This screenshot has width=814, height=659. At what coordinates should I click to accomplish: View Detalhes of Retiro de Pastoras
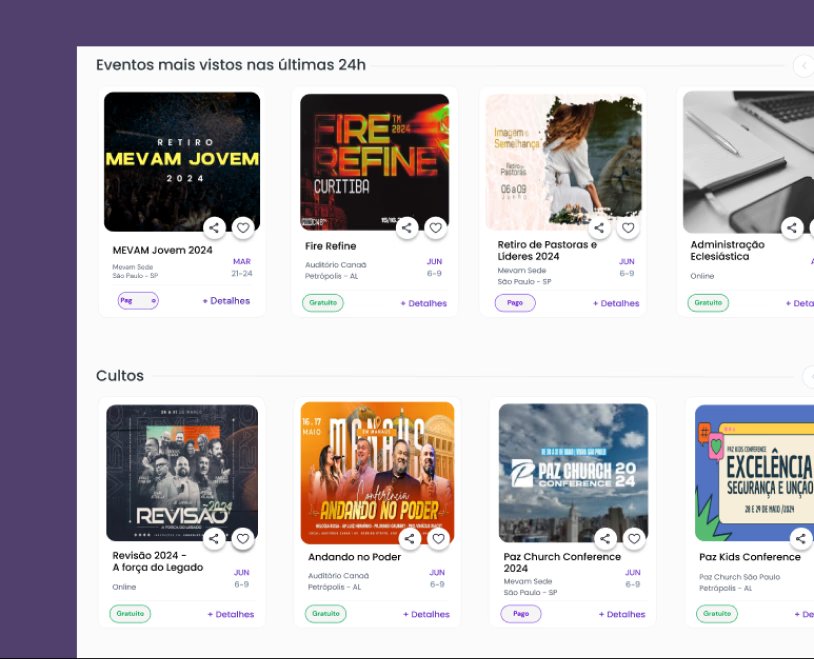tap(616, 303)
